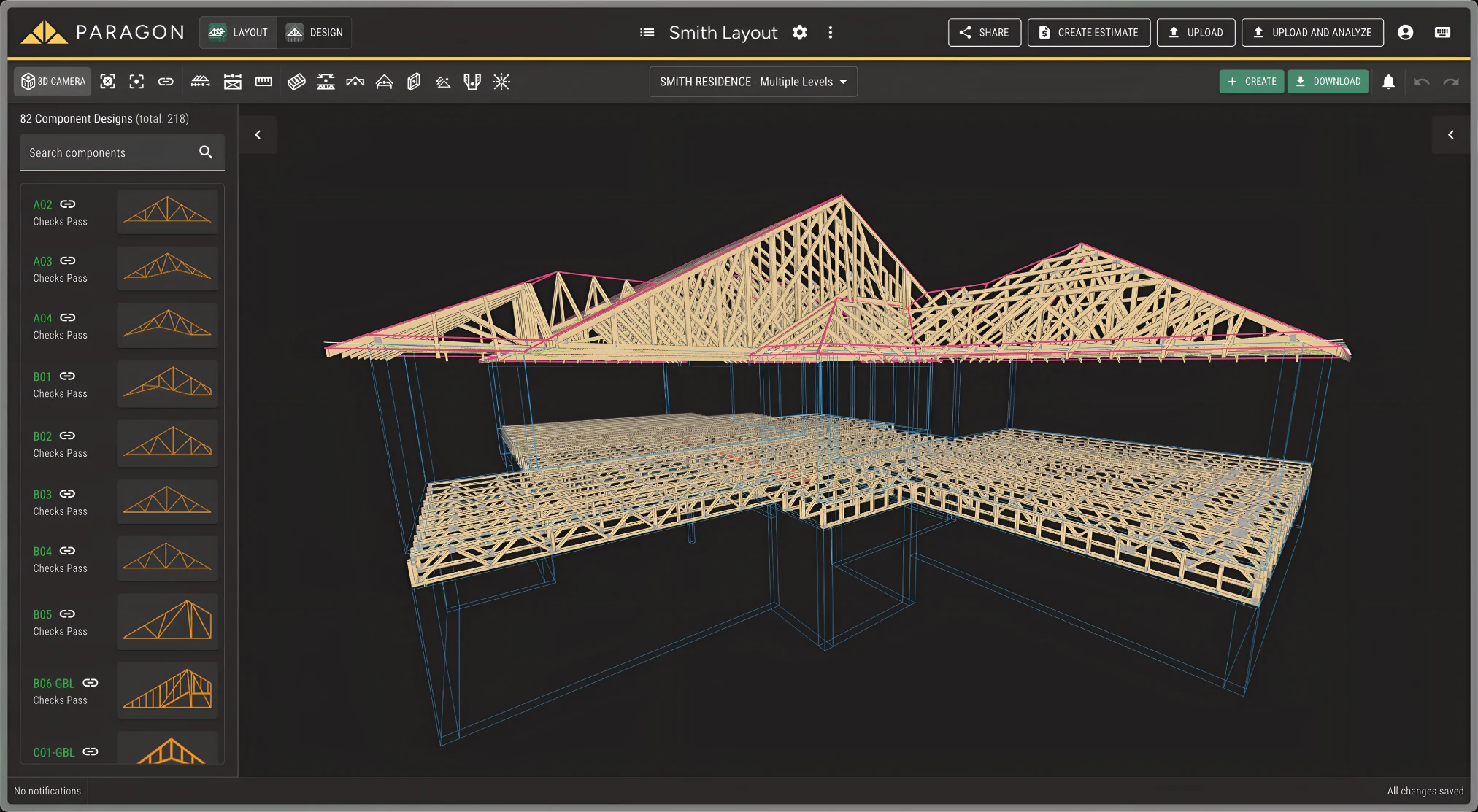Click the ruler measurement tool icon
1478x812 pixels.
[x=263, y=82]
